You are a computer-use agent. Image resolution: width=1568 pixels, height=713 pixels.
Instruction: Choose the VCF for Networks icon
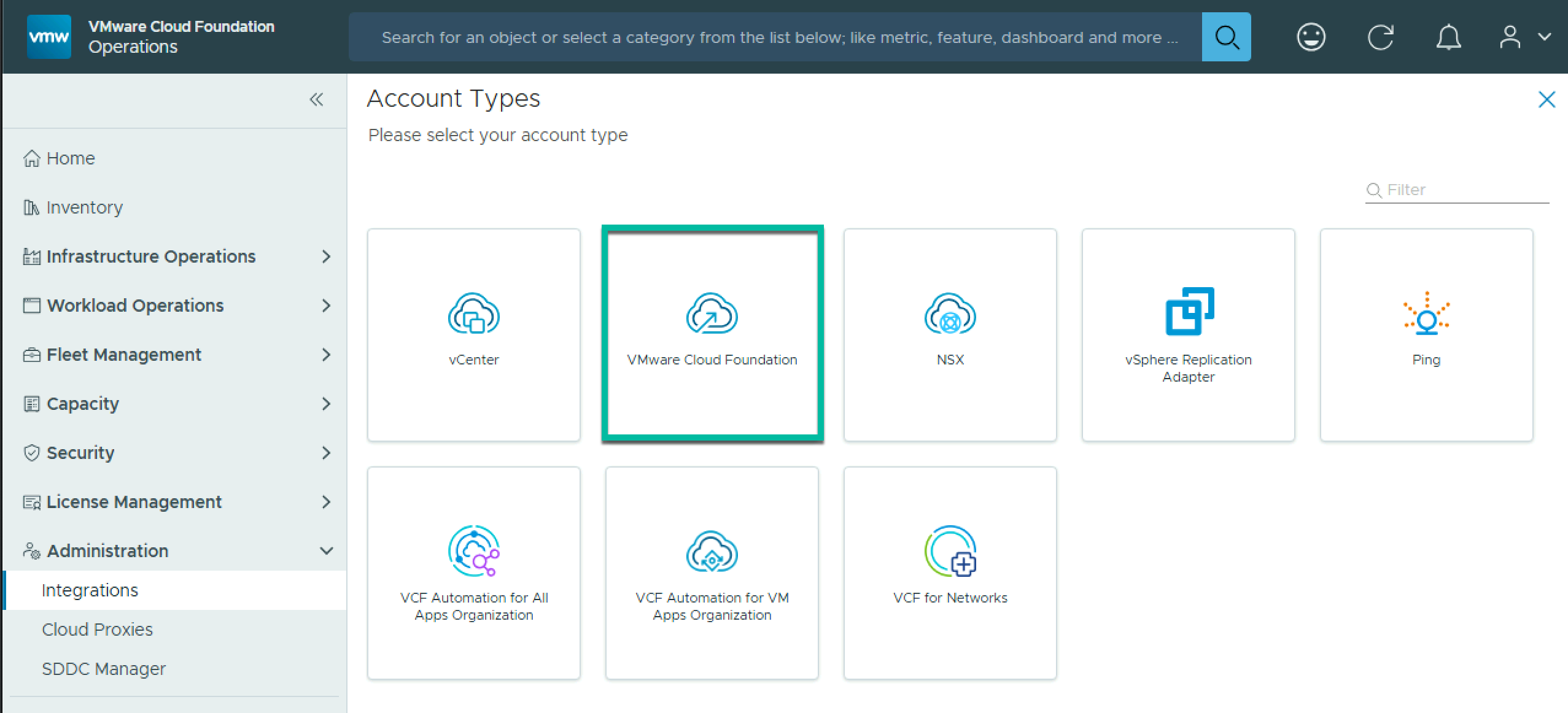pos(950,551)
